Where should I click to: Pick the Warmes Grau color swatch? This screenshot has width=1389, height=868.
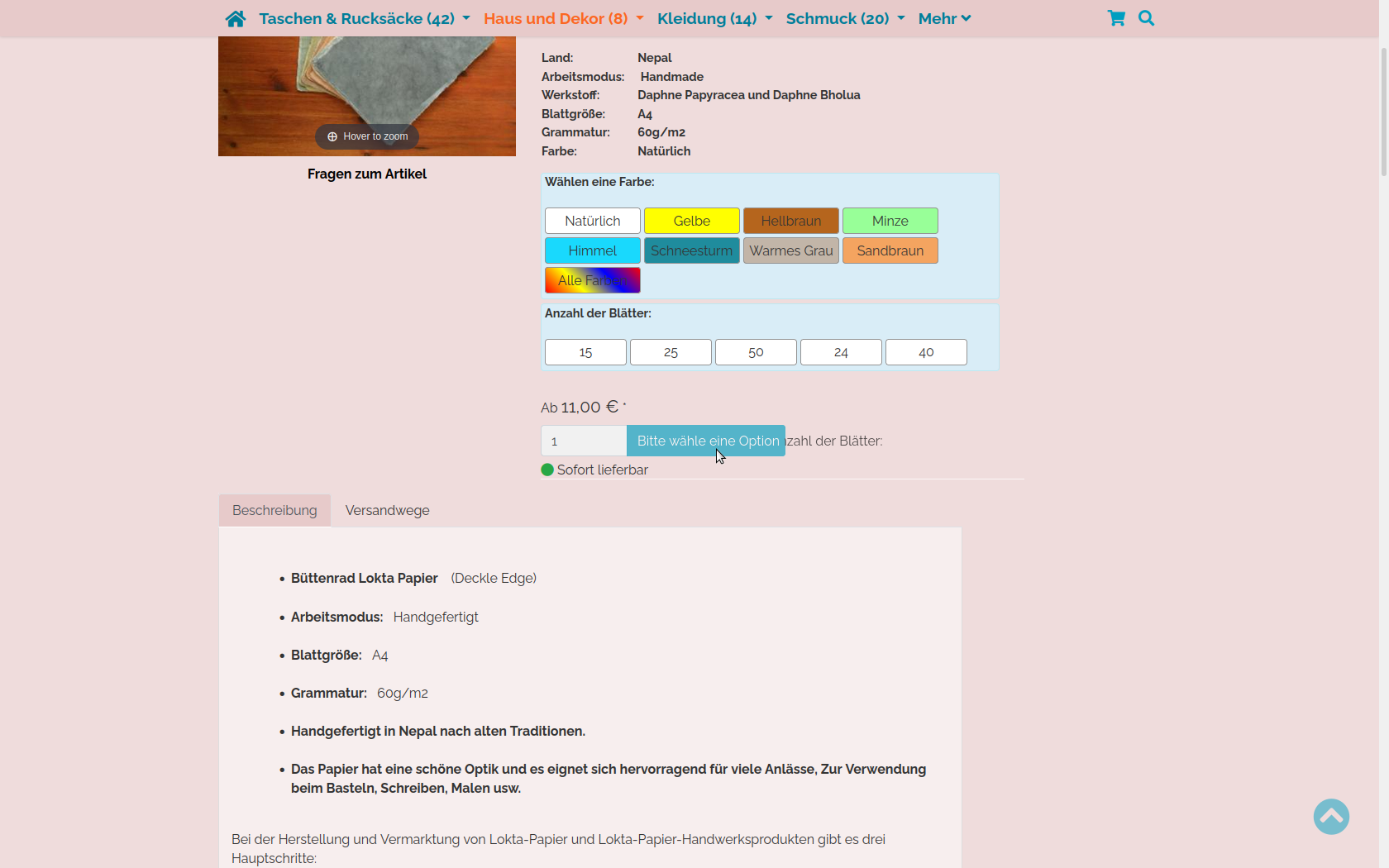point(791,250)
